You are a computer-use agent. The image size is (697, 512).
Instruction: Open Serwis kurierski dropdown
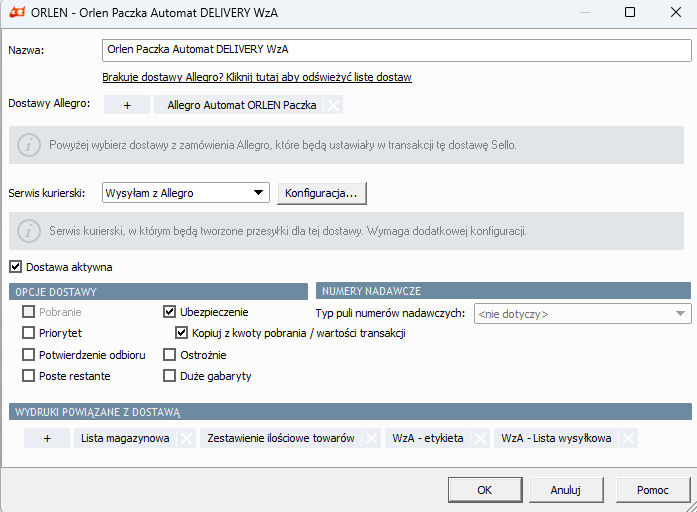click(x=186, y=193)
